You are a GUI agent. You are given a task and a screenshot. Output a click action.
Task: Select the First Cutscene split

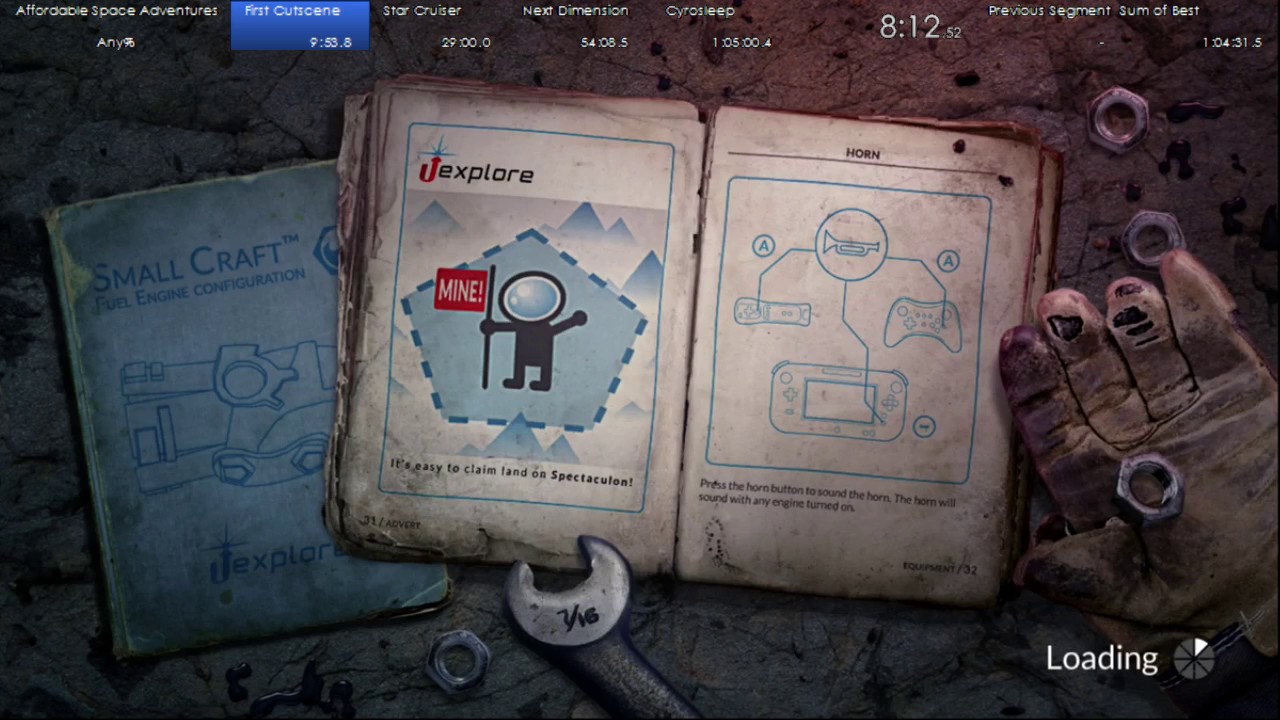point(300,26)
